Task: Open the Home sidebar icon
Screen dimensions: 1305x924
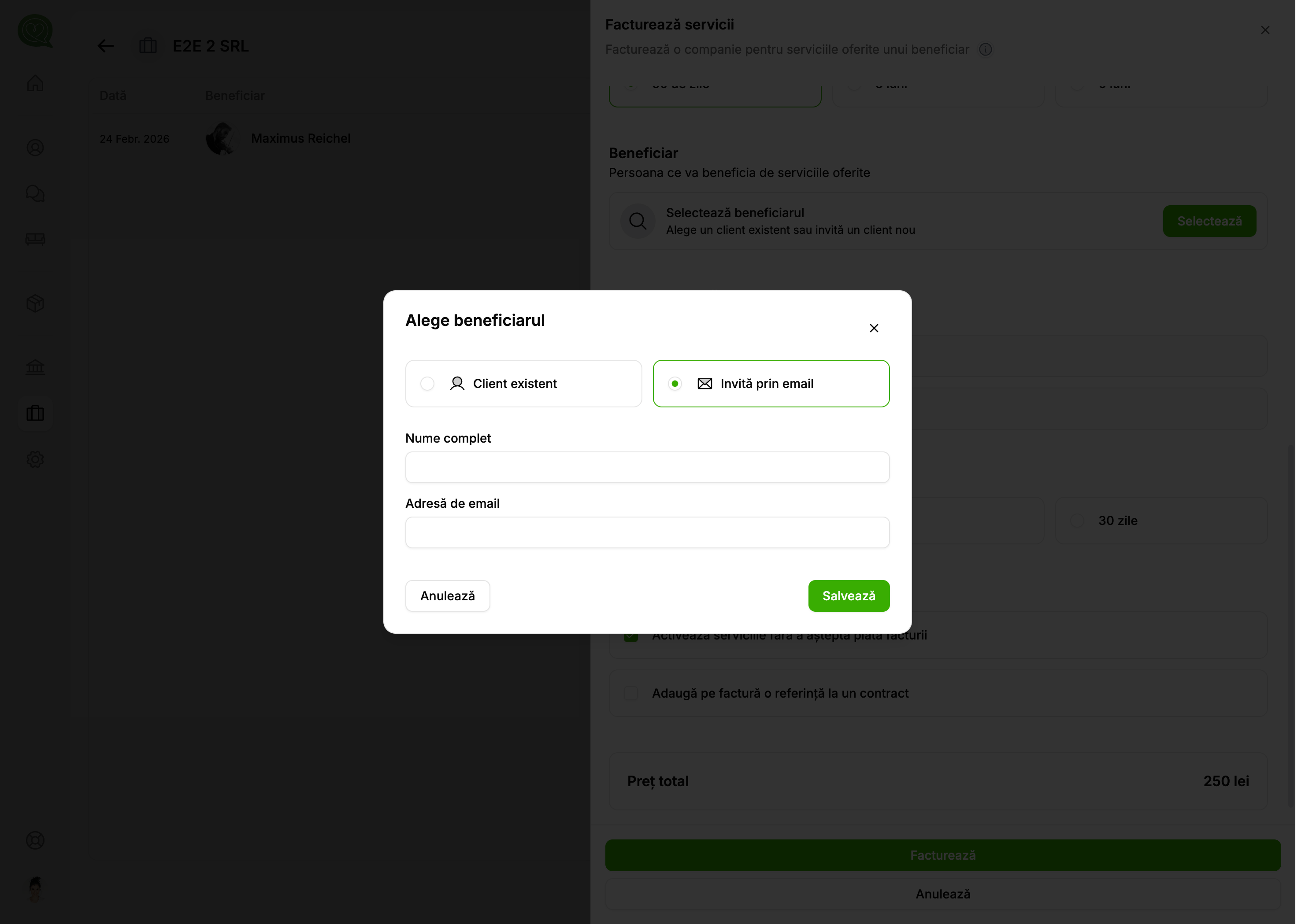Action: coord(35,83)
